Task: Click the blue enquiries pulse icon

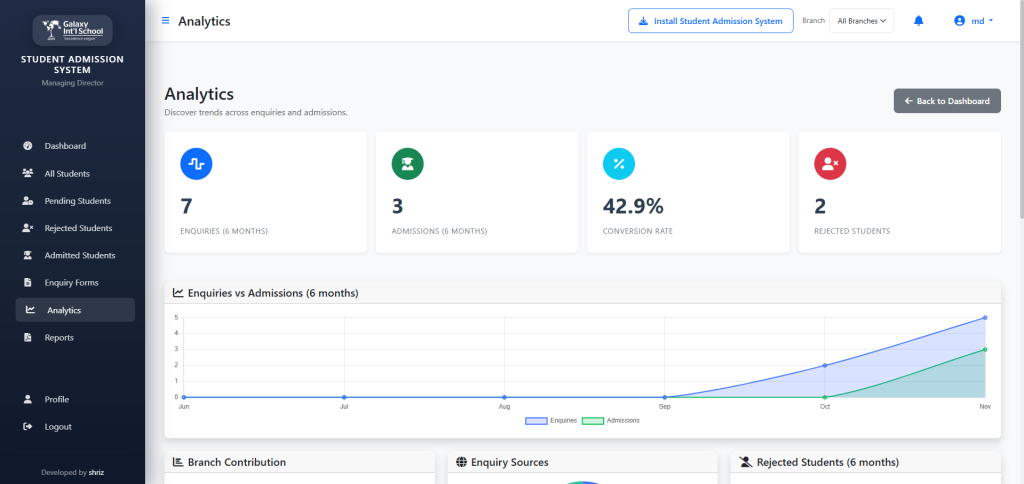Action: click(x=196, y=163)
